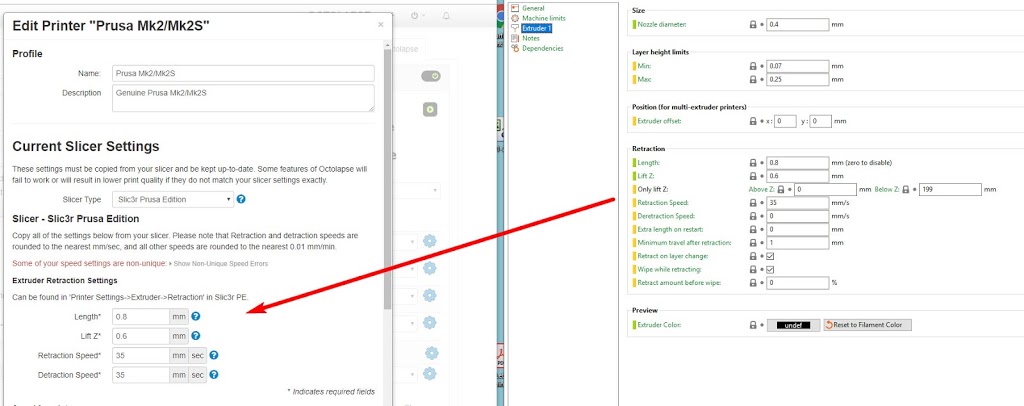1024x406 pixels.
Task: Toggle Wipe while retracting checkbox
Action: (770, 270)
